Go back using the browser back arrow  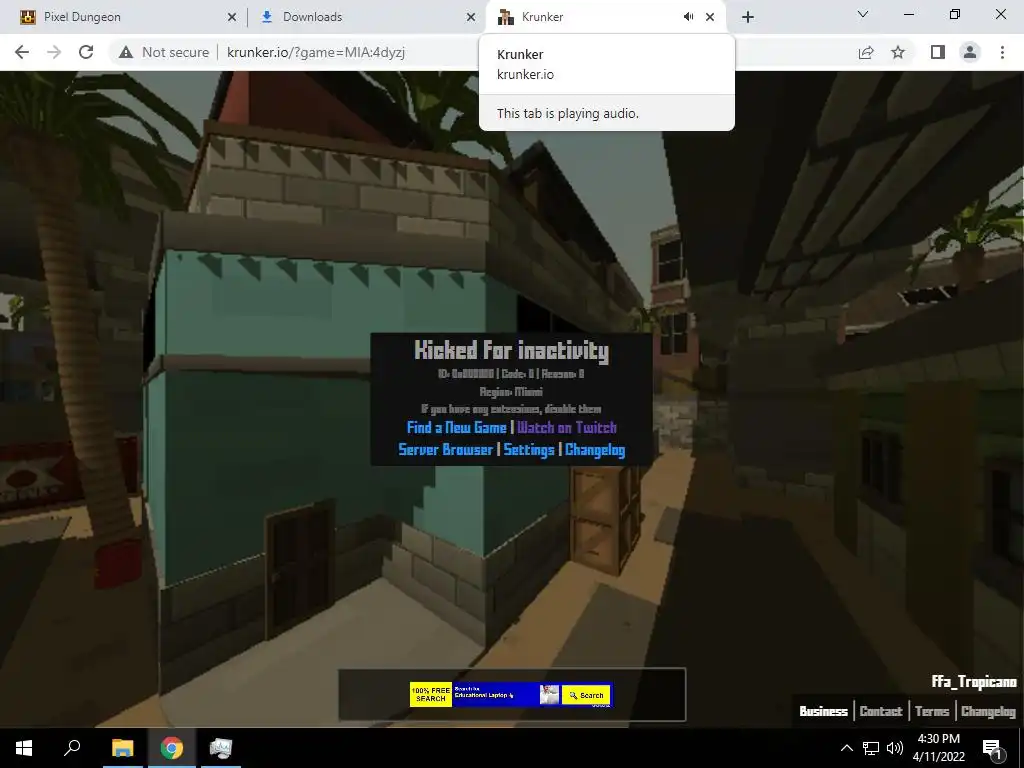[x=22, y=52]
